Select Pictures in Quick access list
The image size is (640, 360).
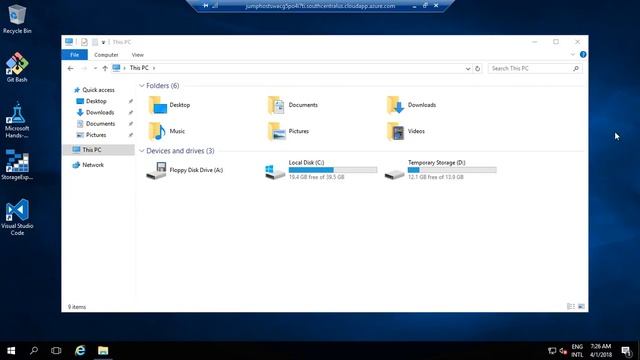pyautogui.click(x=91, y=135)
